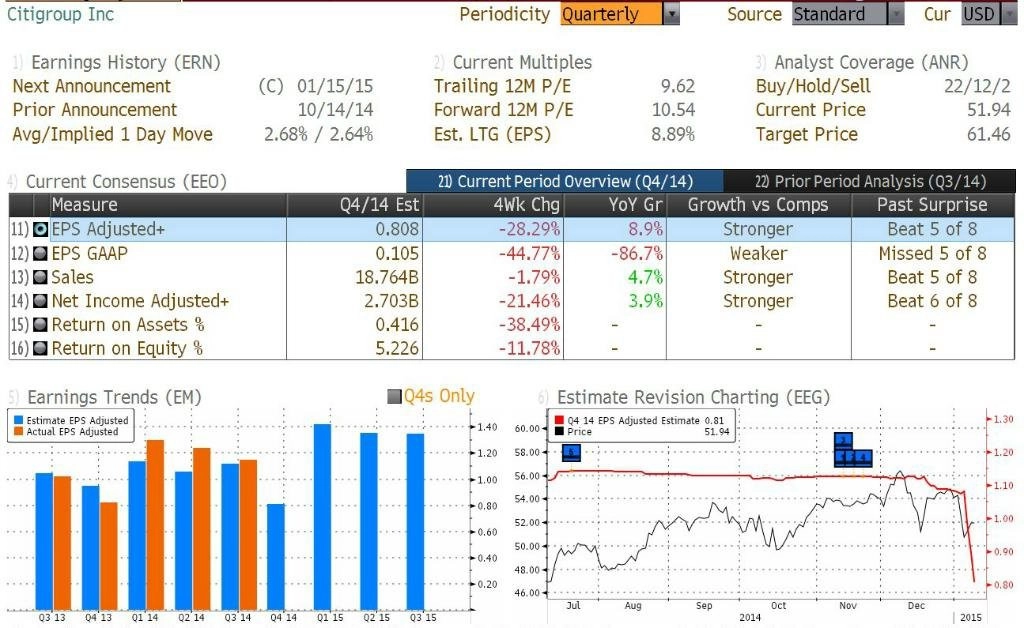Click Return on Equity value 5.226
1024x628 pixels.
click(397, 349)
